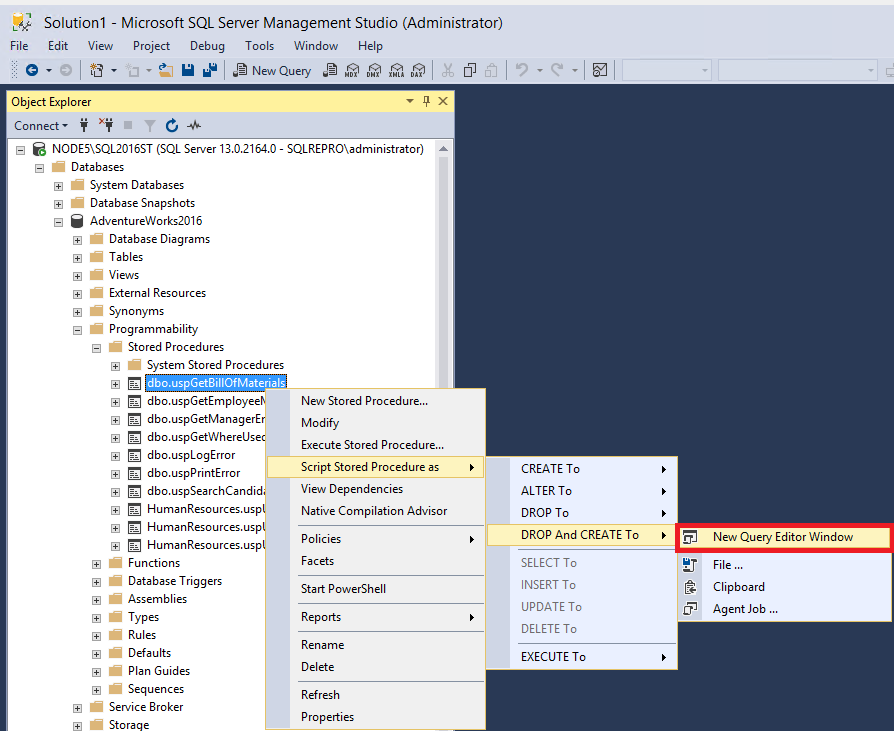
Task: Select View Dependencies in context menu
Action: coord(376,489)
